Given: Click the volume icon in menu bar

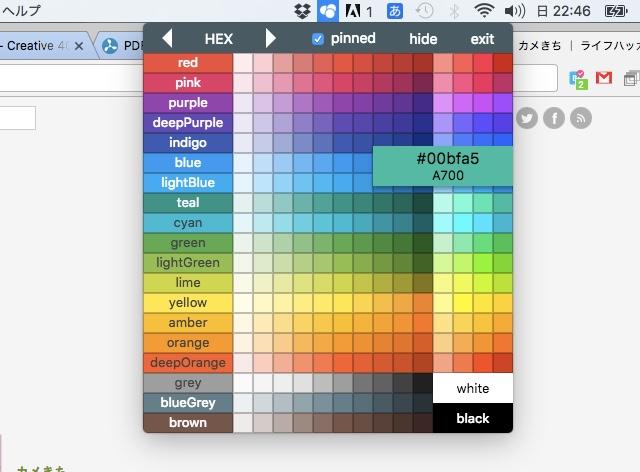Looking at the screenshot, I should click(x=515, y=11).
